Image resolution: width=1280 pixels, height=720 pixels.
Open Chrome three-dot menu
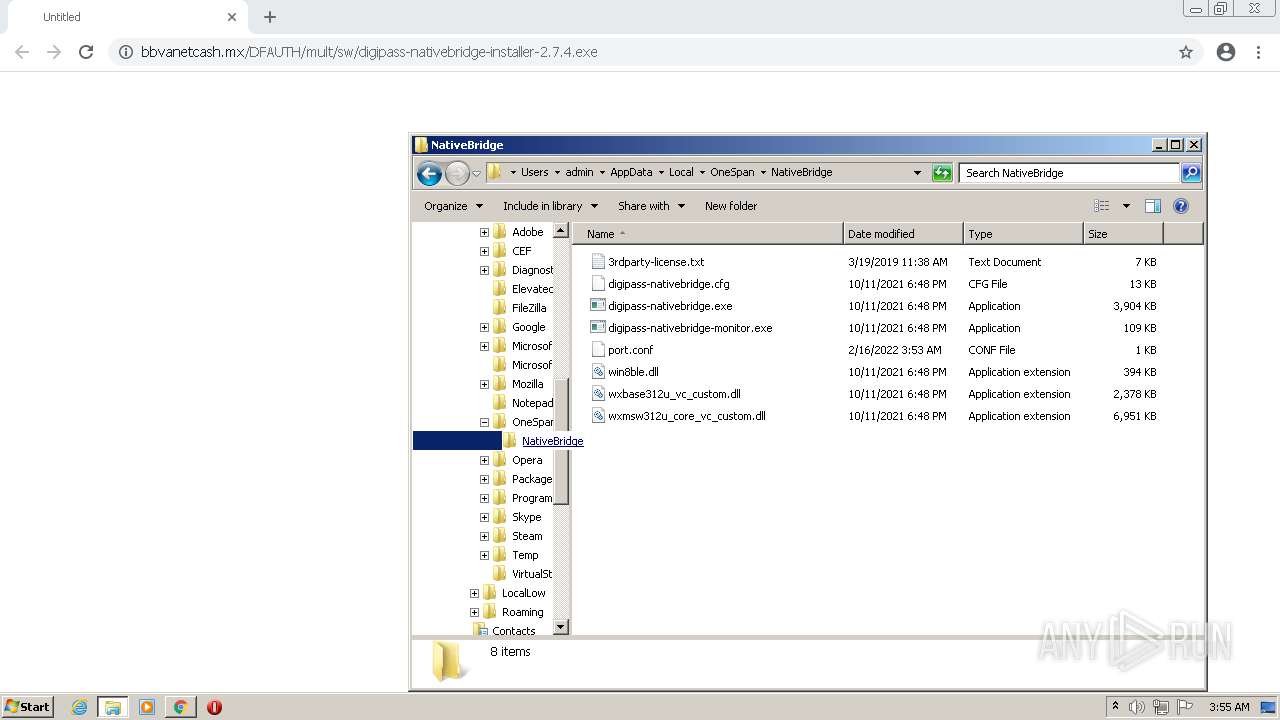(1258, 52)
